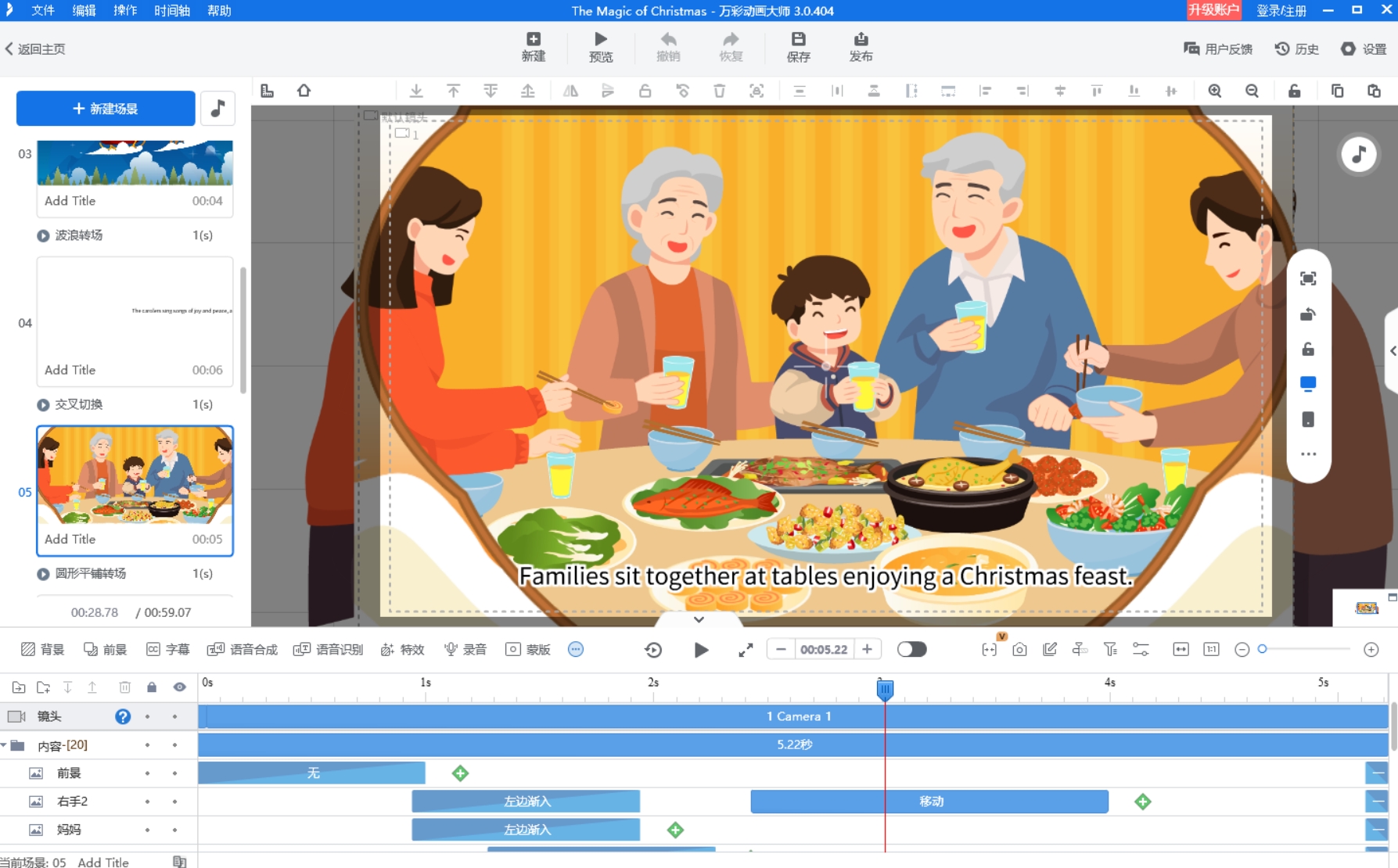Screen dimensions: 1398x868
Task: Open the 时间轴 menu
Action: 172,10
